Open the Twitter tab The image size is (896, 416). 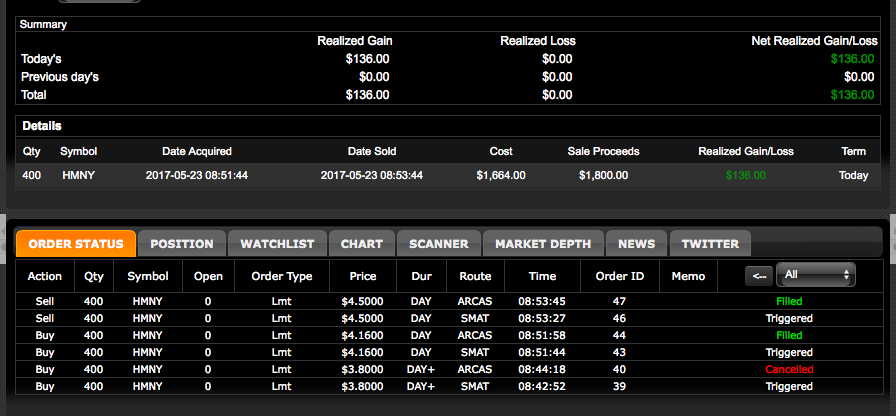tap(710, 244)
